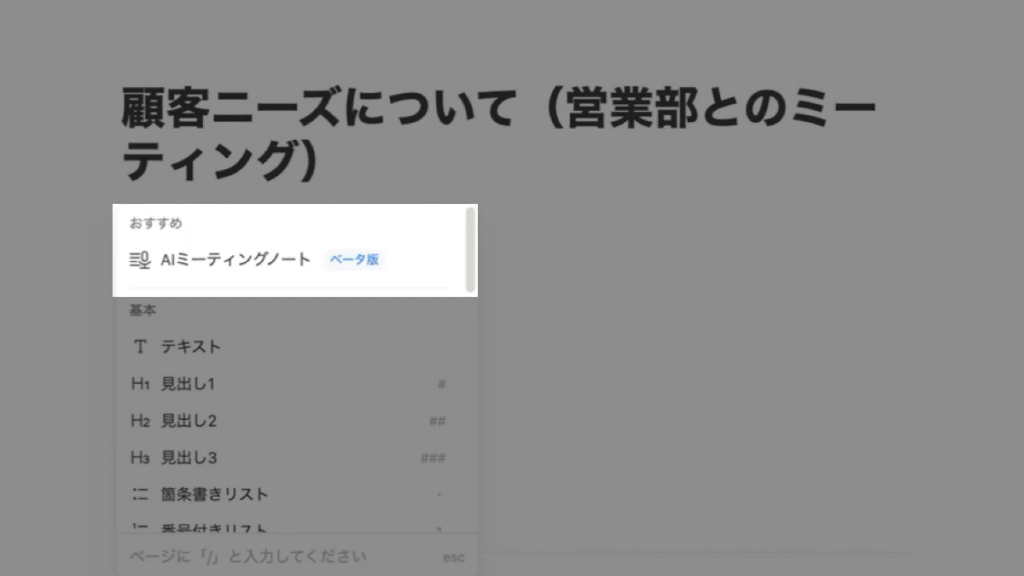Click the ページに「/」と入力してください field

pyautogui.click(x=250, y=556)
